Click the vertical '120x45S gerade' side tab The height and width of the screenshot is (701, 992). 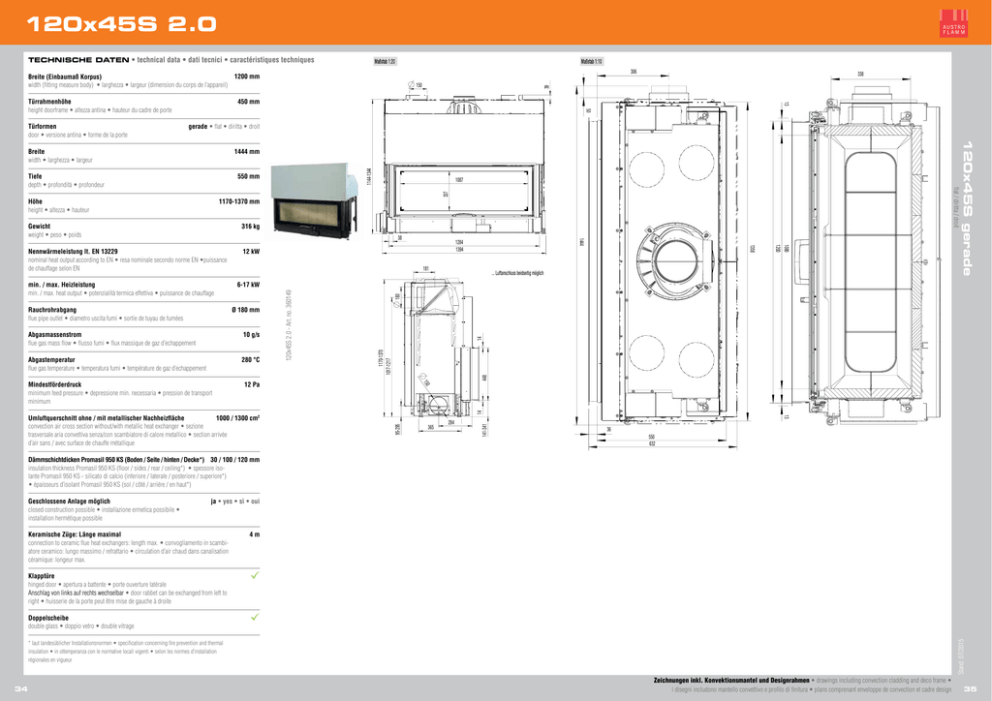click(966, 210)
